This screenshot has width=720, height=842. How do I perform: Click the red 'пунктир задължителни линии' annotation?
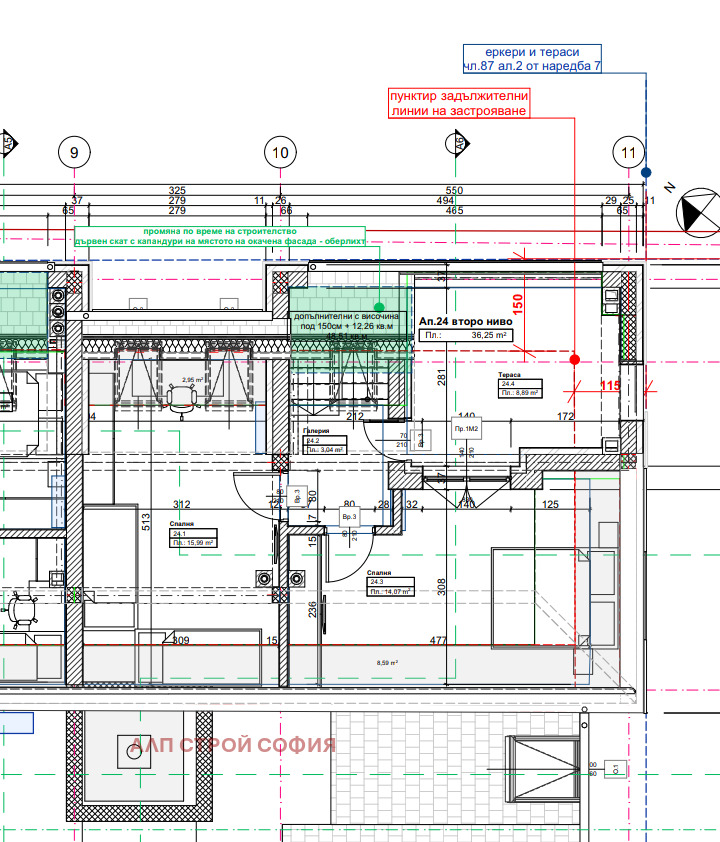tap(458, 103)
